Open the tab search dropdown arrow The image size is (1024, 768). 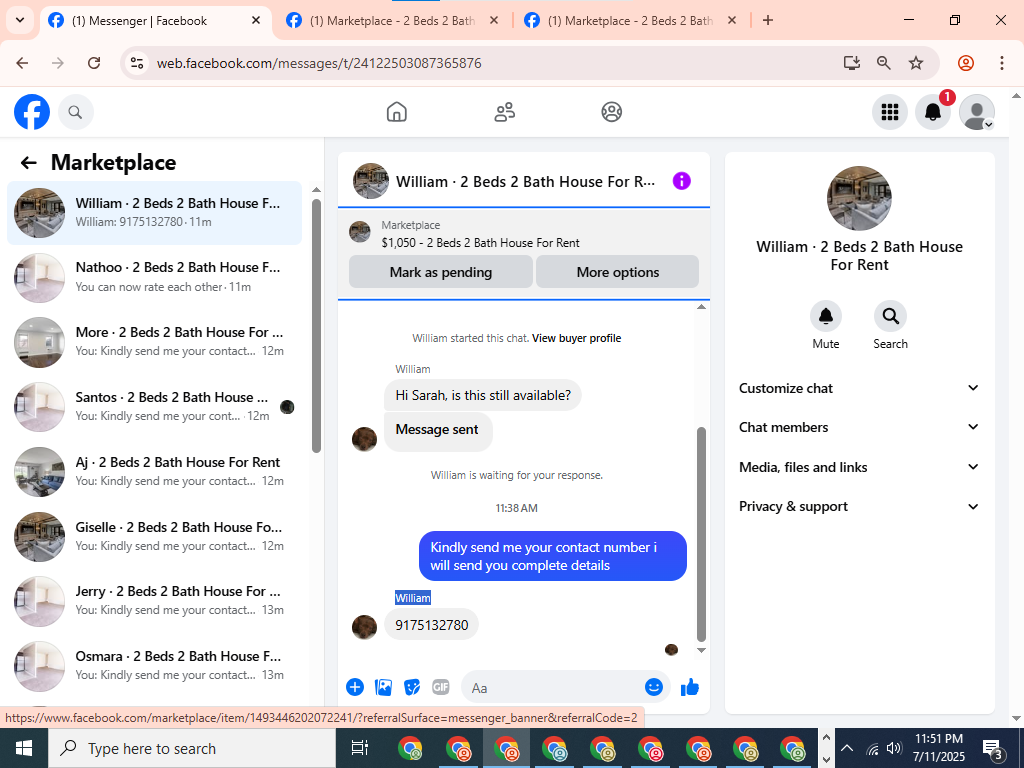(x=20, y=20)
